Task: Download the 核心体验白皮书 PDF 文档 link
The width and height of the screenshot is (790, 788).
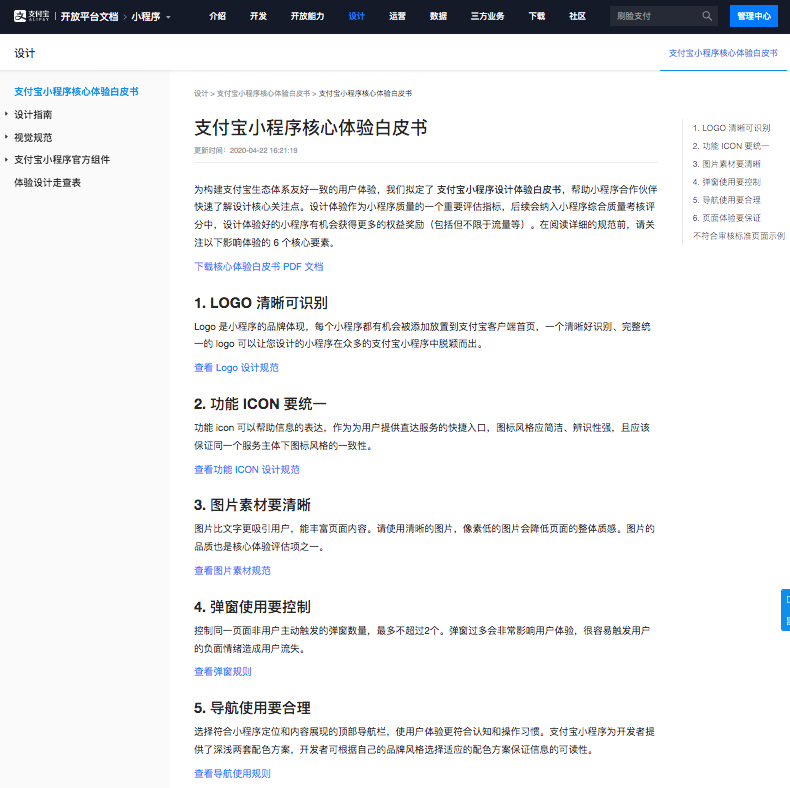Action: (x=258, y=267)
